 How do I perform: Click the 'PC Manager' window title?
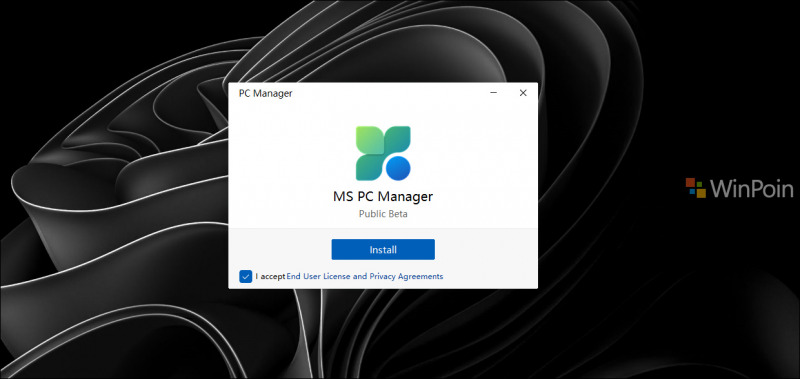click(265, 93)
